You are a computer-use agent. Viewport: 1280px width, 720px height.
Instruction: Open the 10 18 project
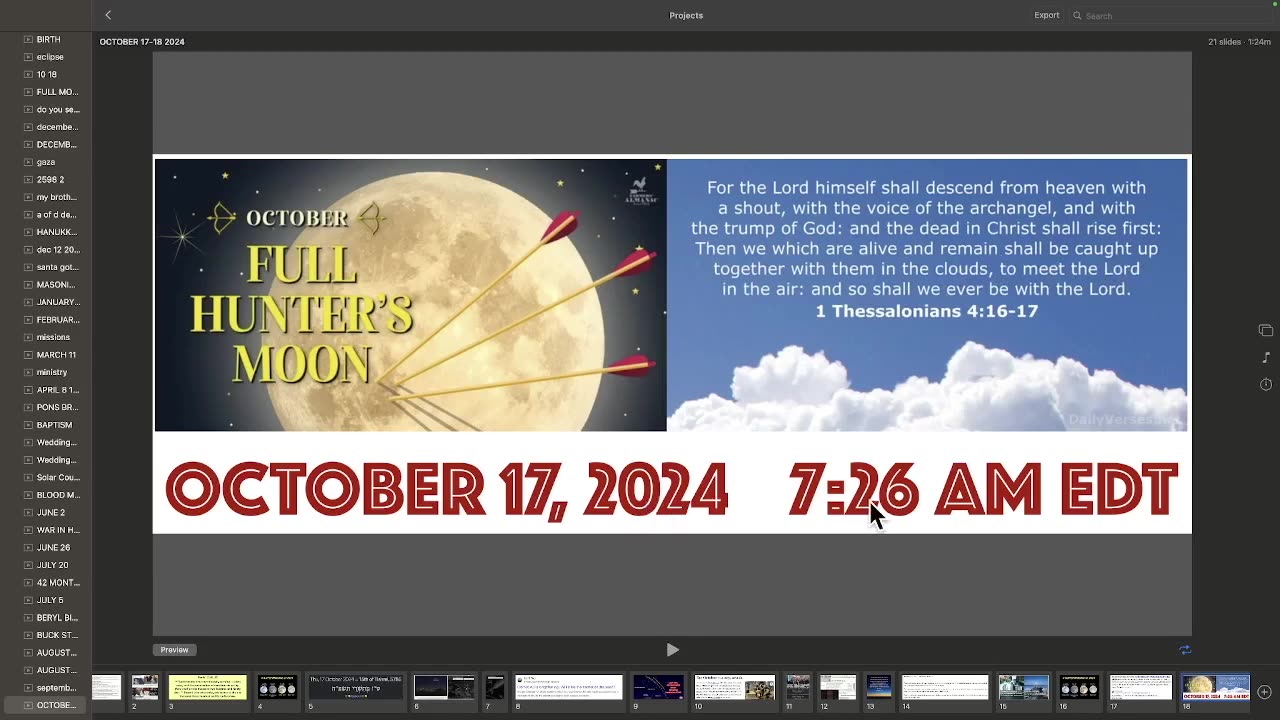coord(46,74)
